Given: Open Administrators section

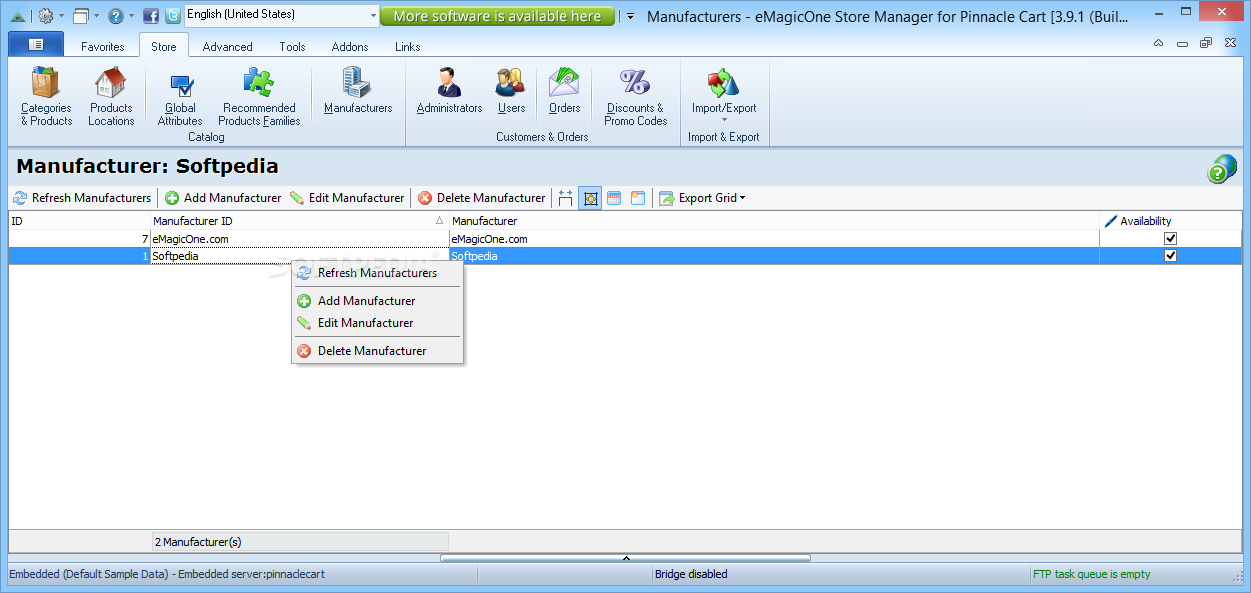Looking at the screenshot, I should pos(449,91).
